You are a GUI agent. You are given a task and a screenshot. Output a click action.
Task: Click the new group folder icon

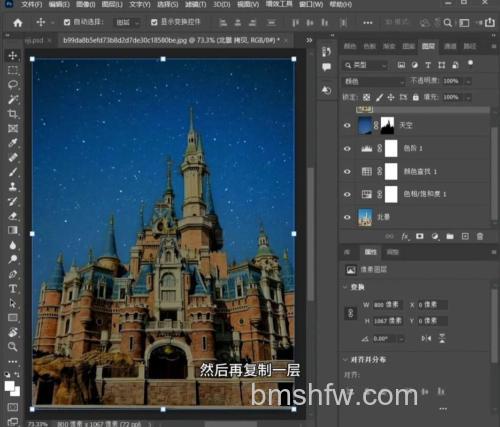coord(450,236)
